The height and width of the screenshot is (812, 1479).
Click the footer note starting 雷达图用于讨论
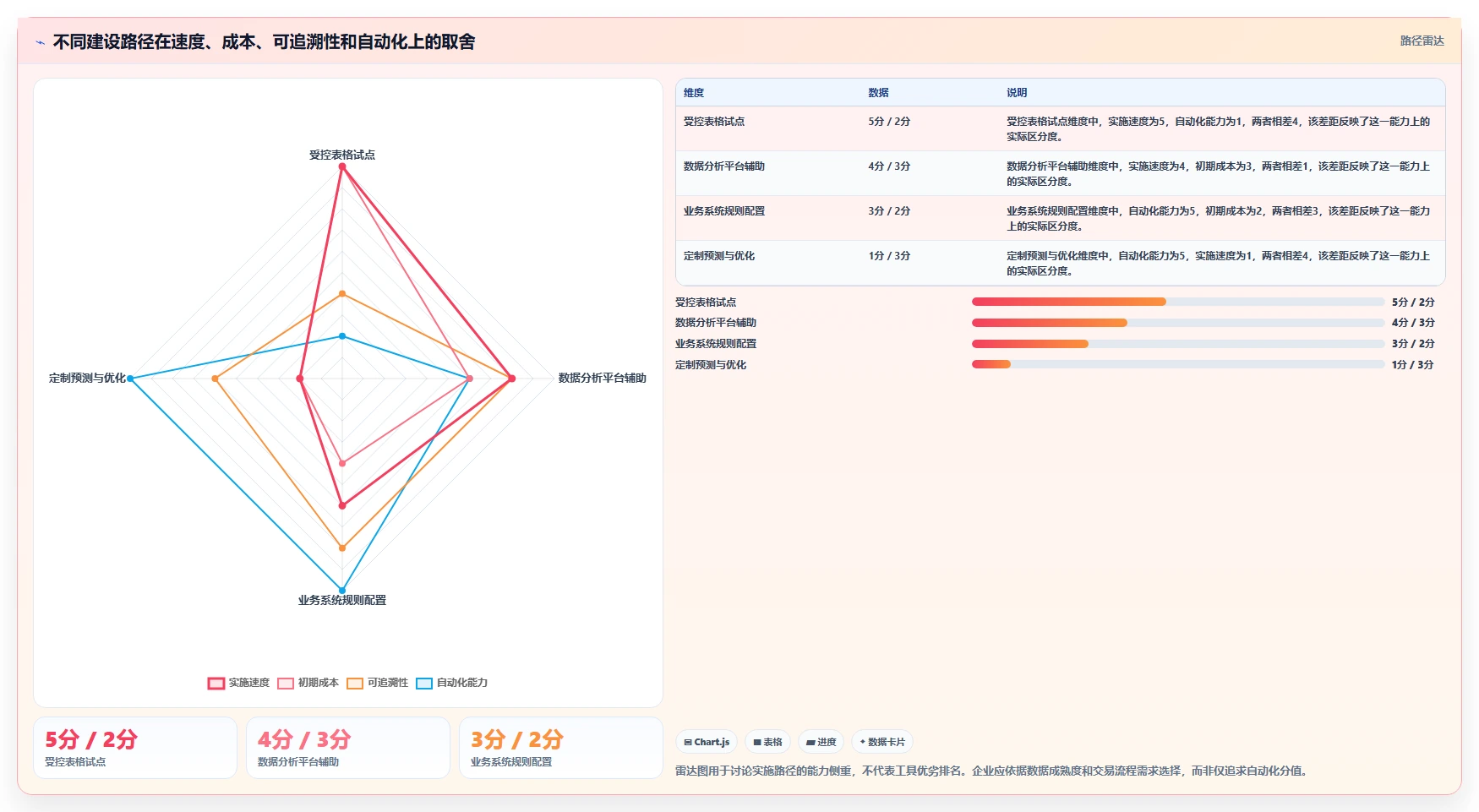[x=993, y=771]
